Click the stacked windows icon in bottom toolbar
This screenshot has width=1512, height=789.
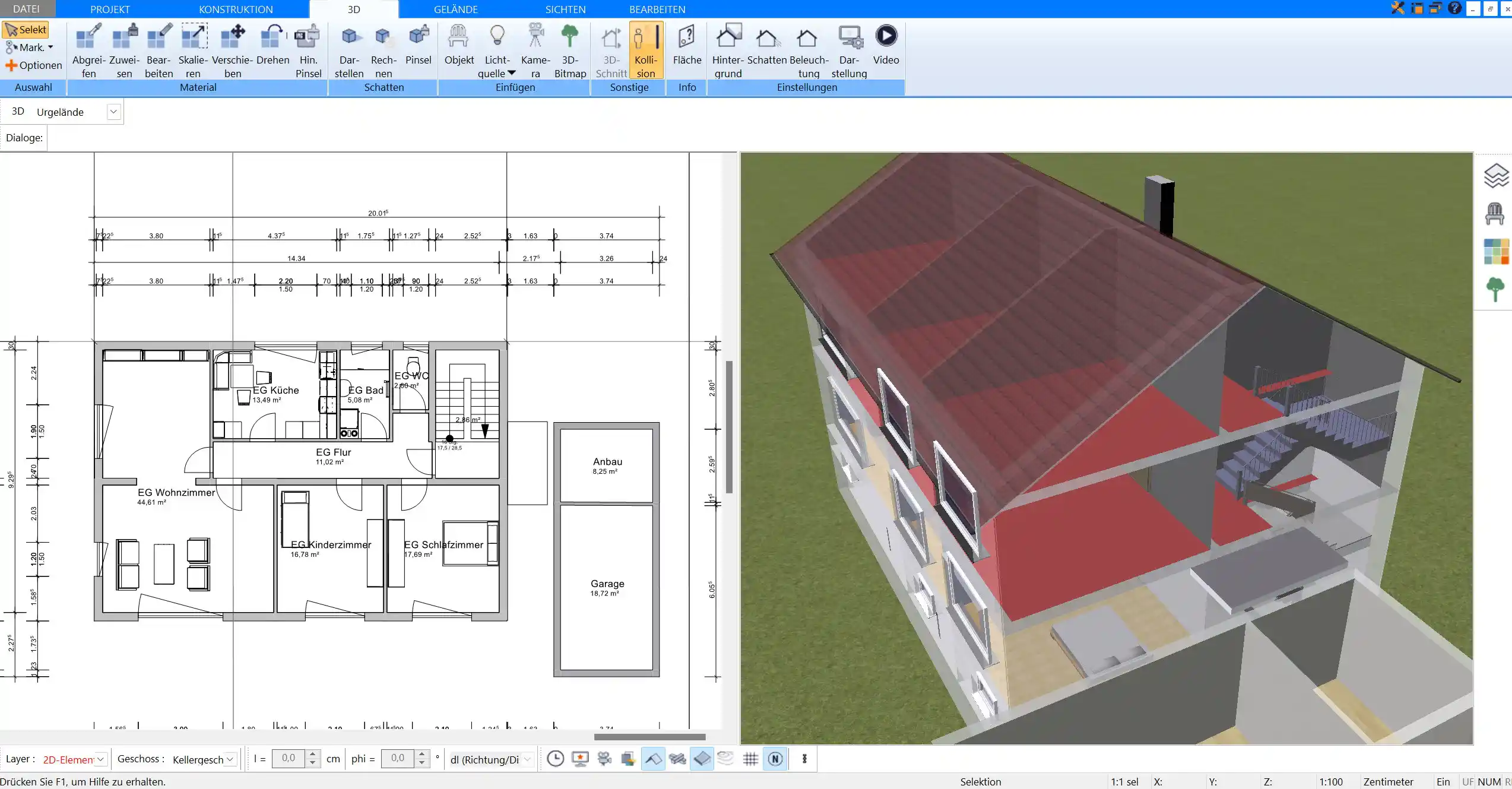pos(628,759)
